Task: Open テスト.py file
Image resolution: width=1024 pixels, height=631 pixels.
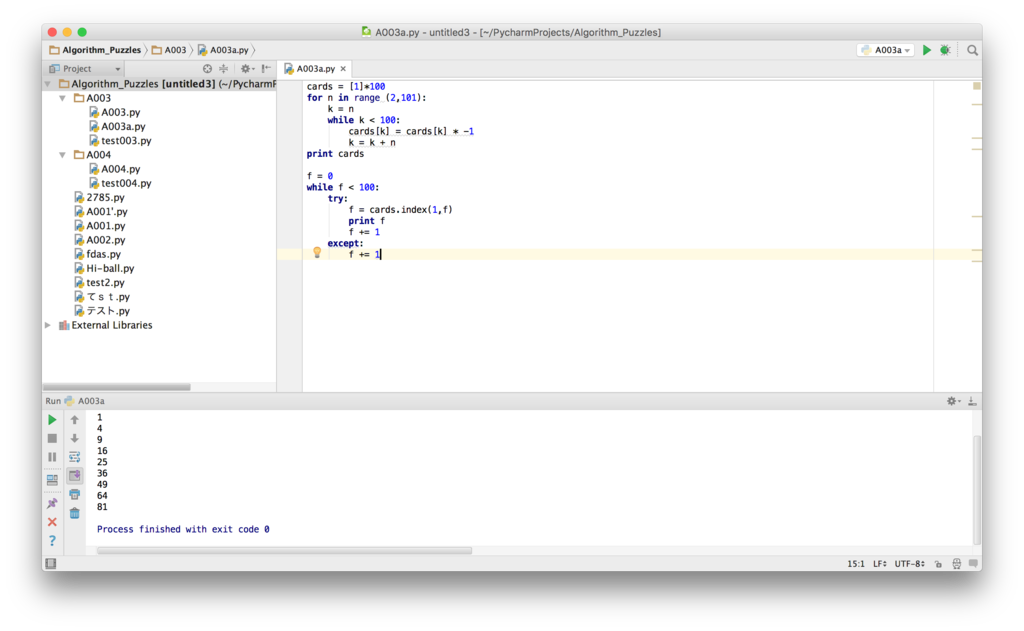Action: tap(102, 311)
